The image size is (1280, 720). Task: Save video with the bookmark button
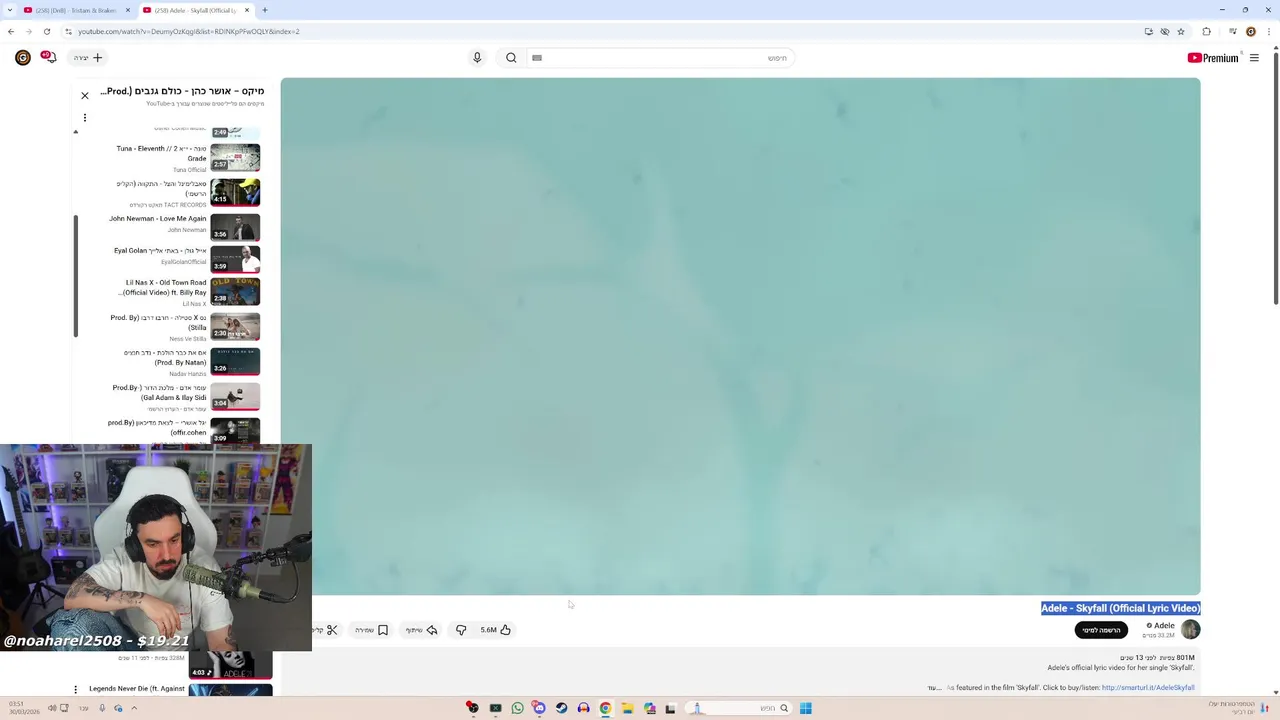coord(372,630)
